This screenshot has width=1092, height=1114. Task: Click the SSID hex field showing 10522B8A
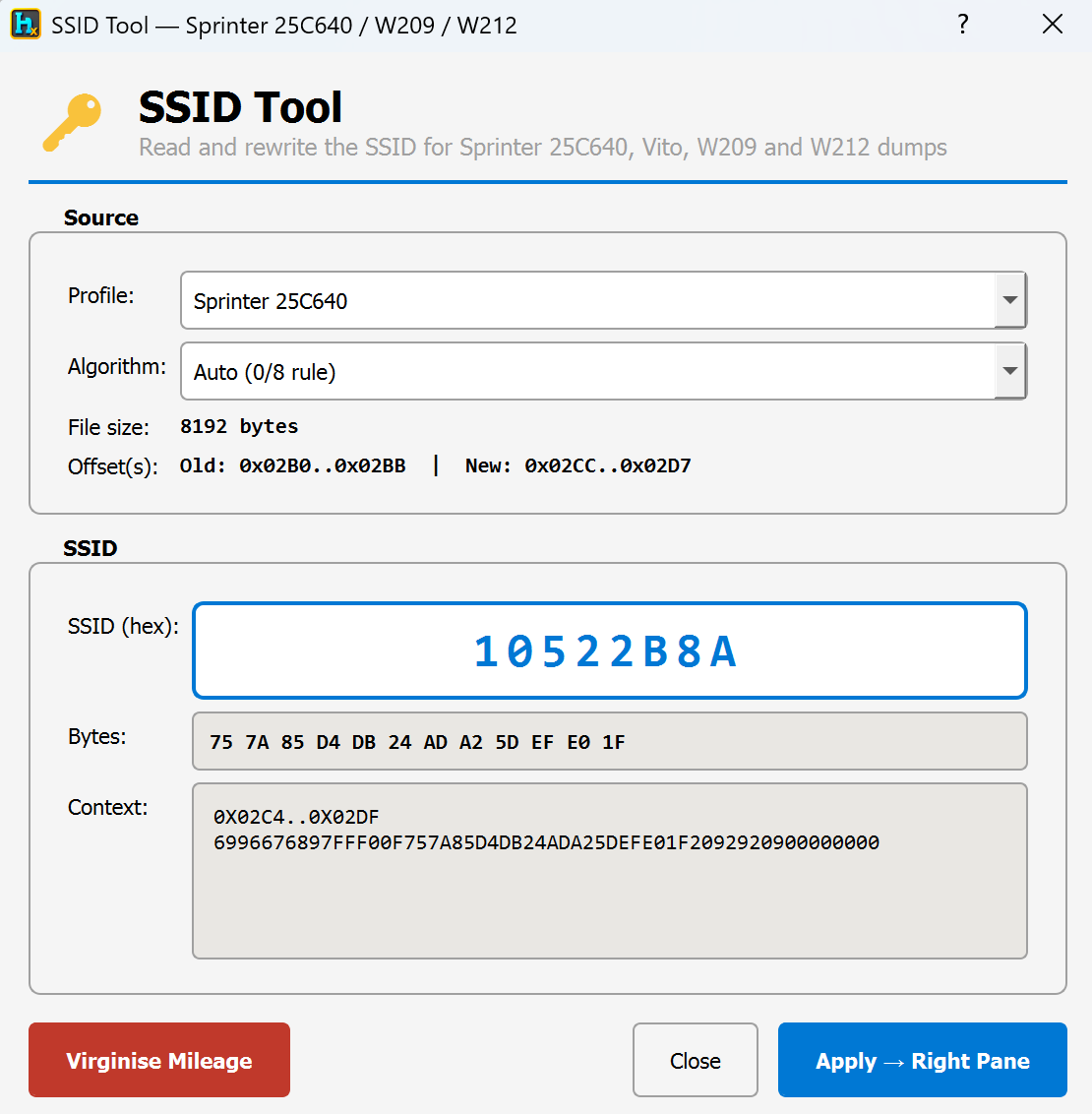[x=610, y=650]
